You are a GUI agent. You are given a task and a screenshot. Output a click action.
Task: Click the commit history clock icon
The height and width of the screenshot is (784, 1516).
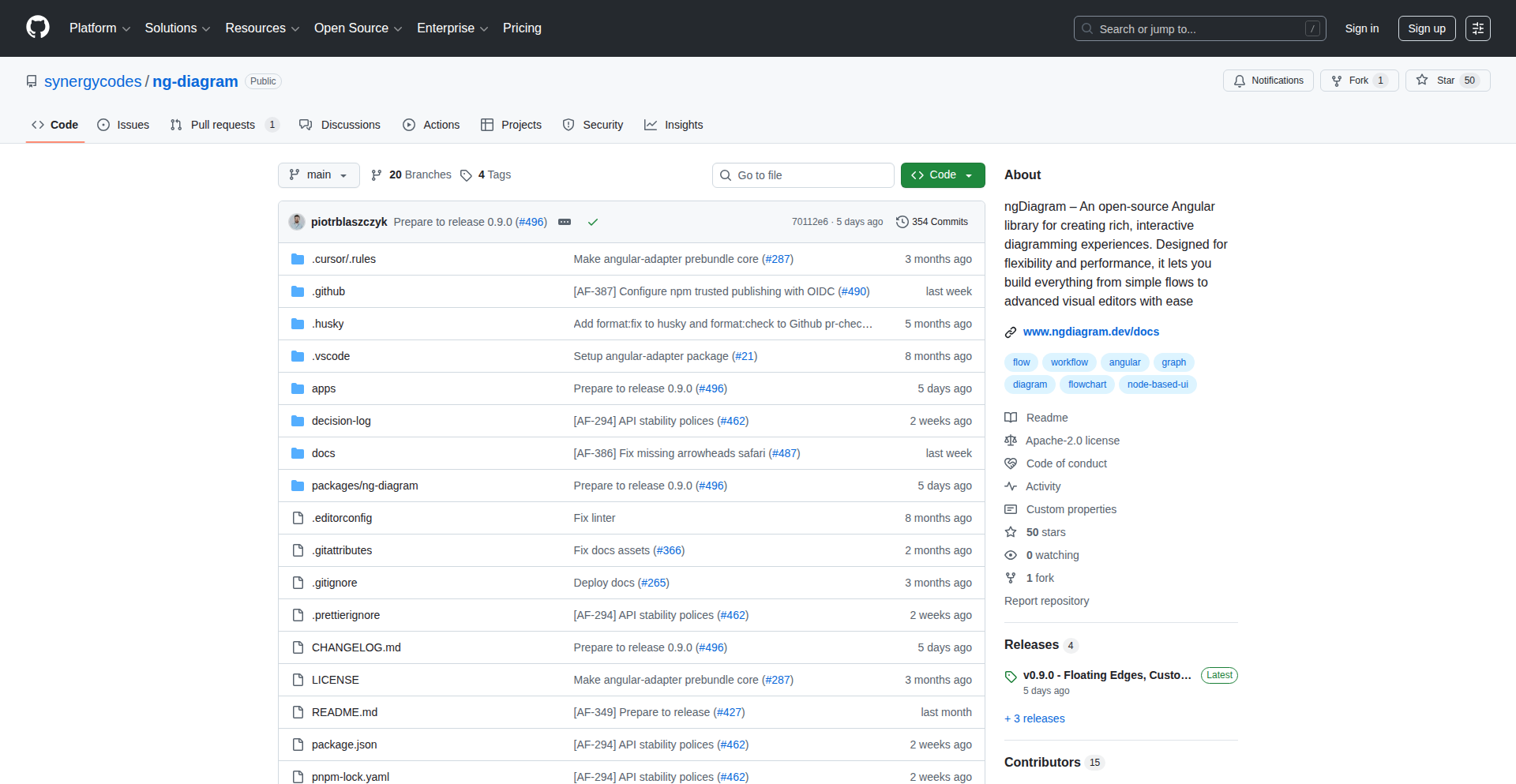(x=902, y=221)
